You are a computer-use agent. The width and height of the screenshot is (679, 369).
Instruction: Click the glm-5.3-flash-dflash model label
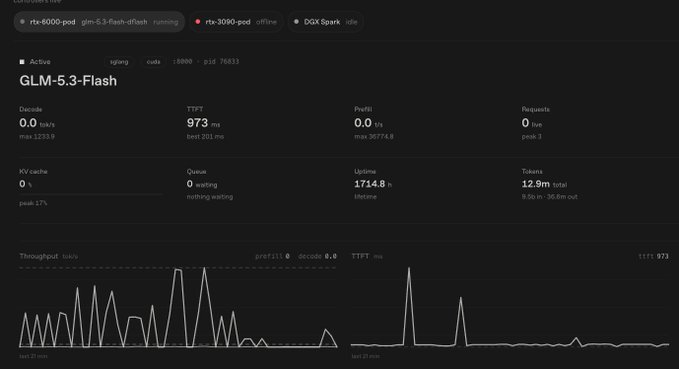(x=114, y=22)
